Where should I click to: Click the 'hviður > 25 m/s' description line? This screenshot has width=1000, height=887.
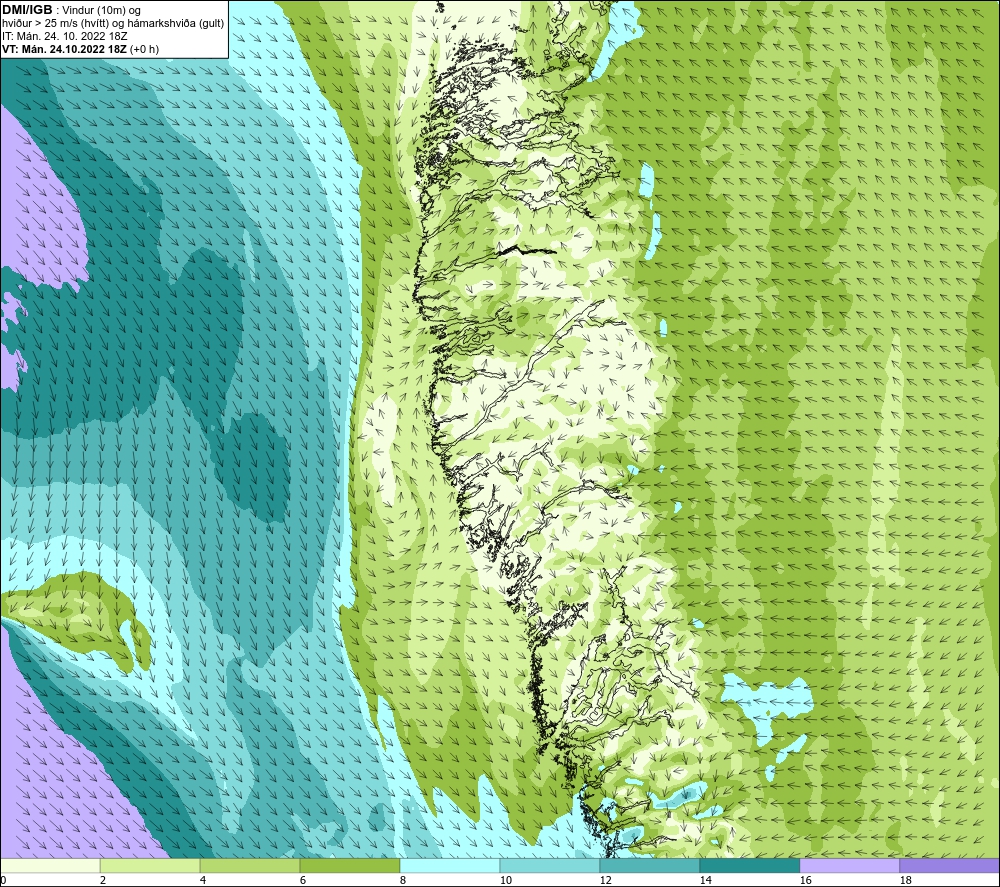pos(114,24)
